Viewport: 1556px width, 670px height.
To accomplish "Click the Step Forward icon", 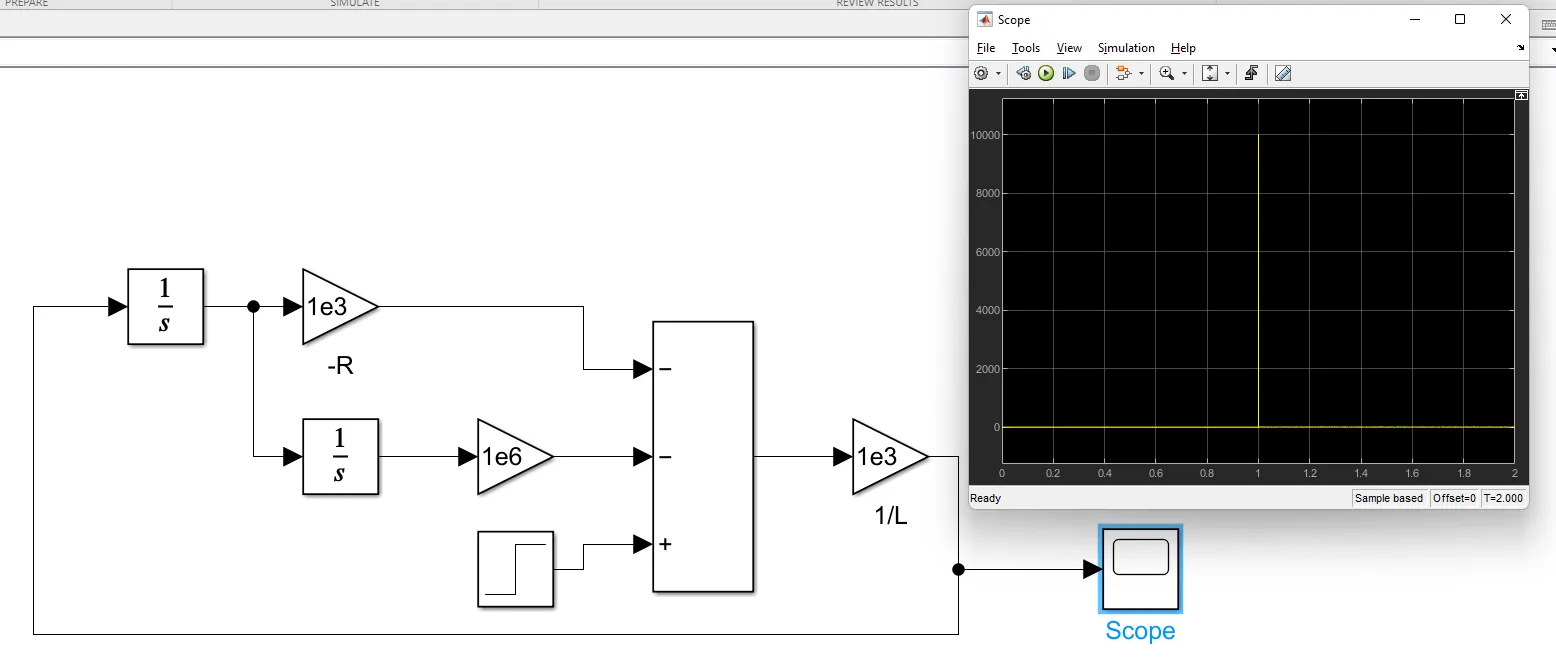I will tap(1069, 73).
